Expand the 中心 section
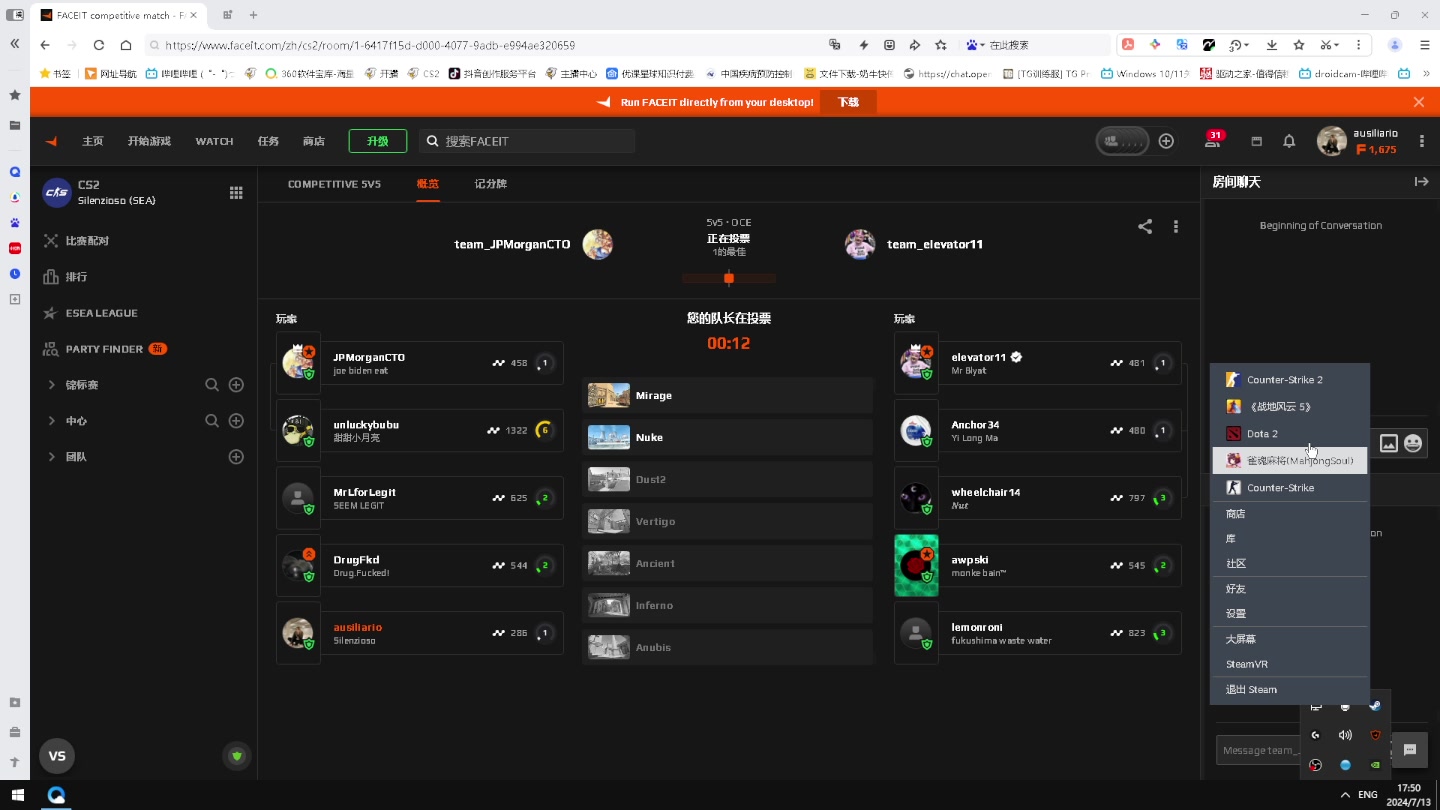 coord(52,421)
